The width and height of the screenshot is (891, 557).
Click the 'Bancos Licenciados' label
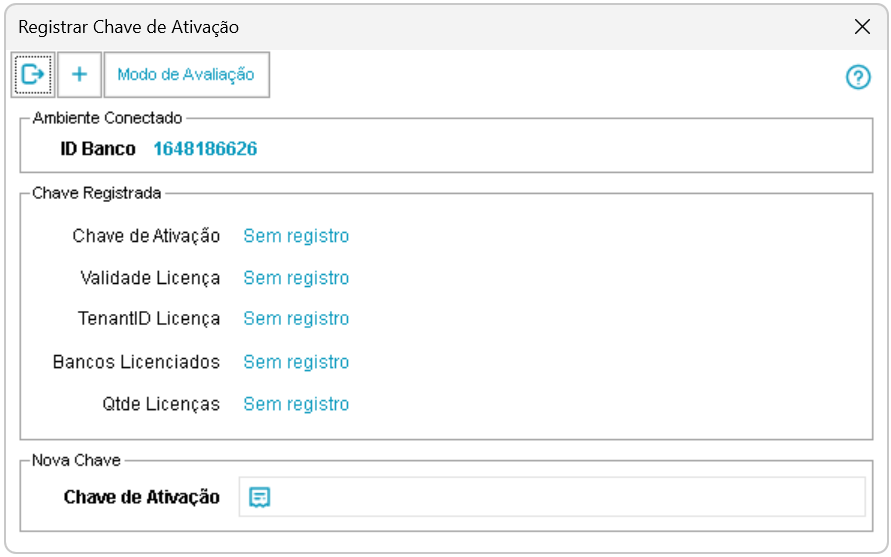pyautogui.click(x=136, y=362)
